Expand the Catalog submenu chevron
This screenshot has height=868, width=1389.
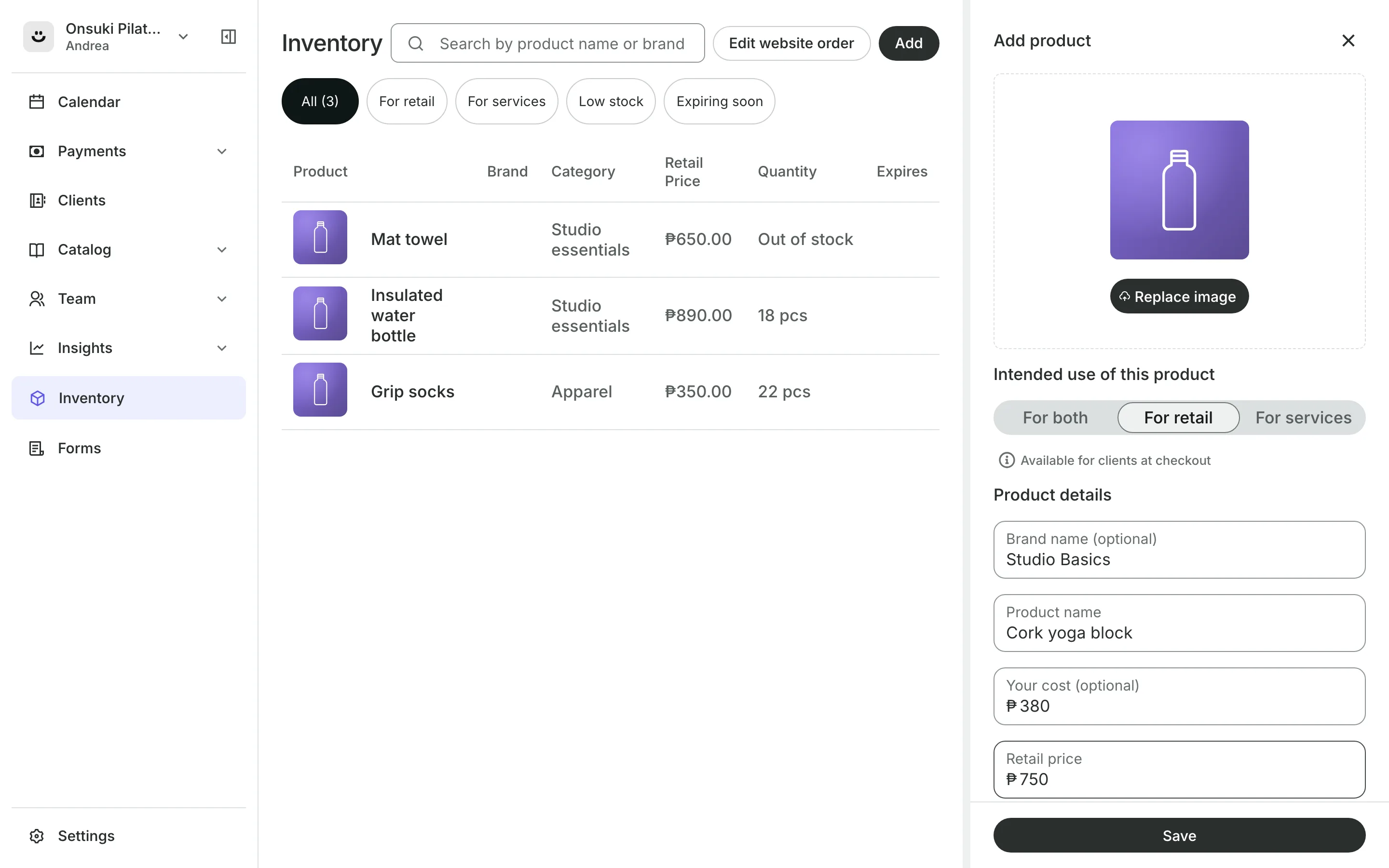tap(222, 250)
